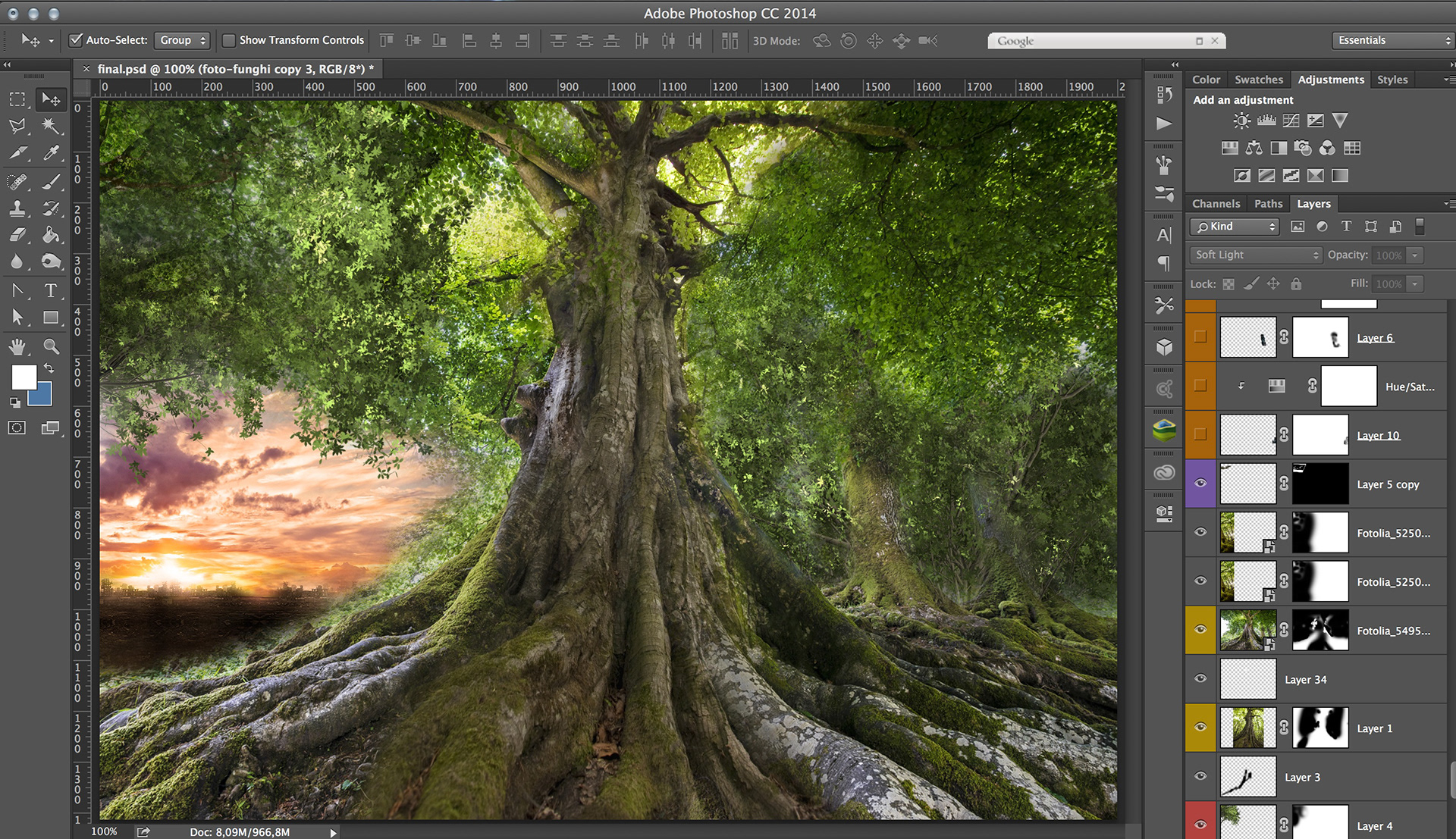
Task: Select the Blur tool
Action: point(17,262)
